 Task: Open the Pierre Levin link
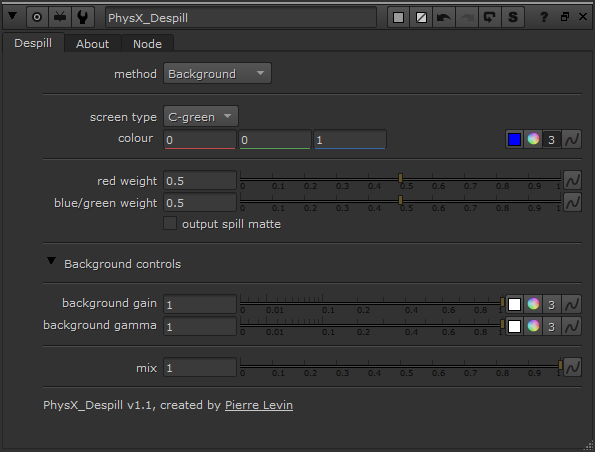point(259,405)
